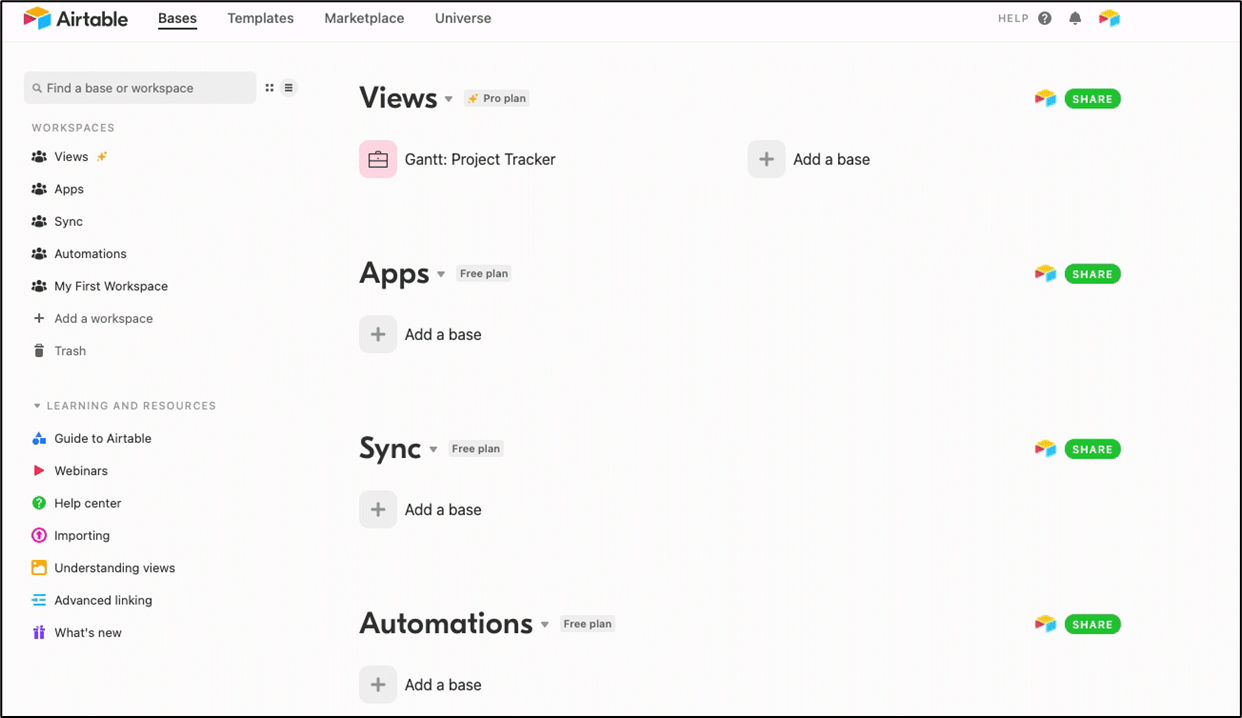Collapse the Learning and Resources section

(x=37, y=406)
